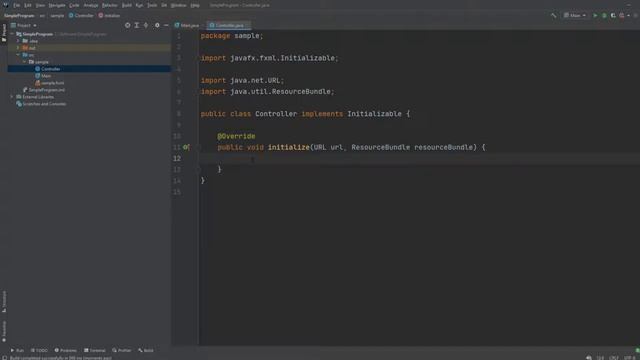
Task: Switch to the Main.java editor tab
Action: [x=187, y=25]
